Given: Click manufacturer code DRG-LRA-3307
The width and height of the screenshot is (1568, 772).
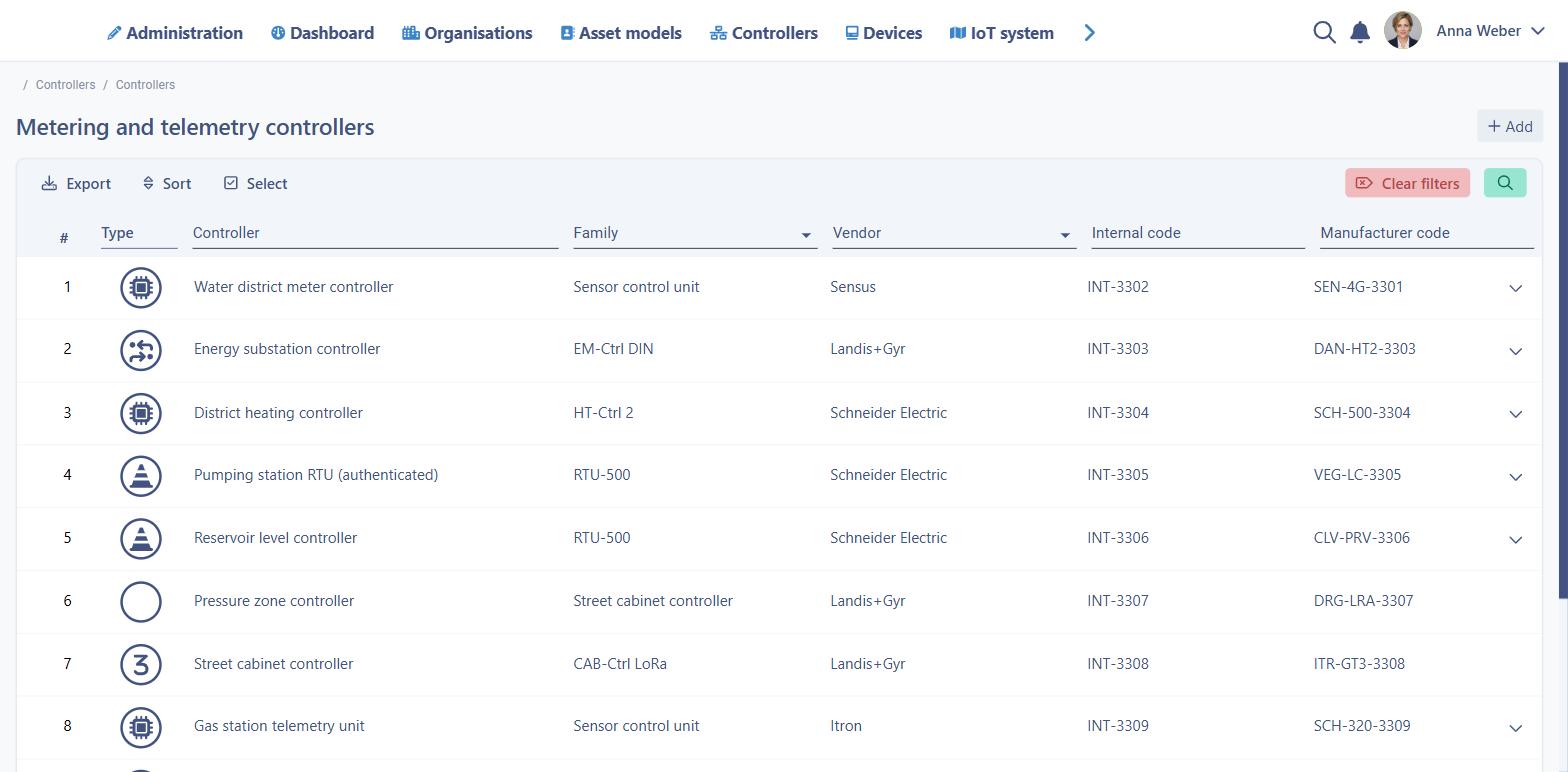Looking at the screenshot, I should pos(1363,601).
